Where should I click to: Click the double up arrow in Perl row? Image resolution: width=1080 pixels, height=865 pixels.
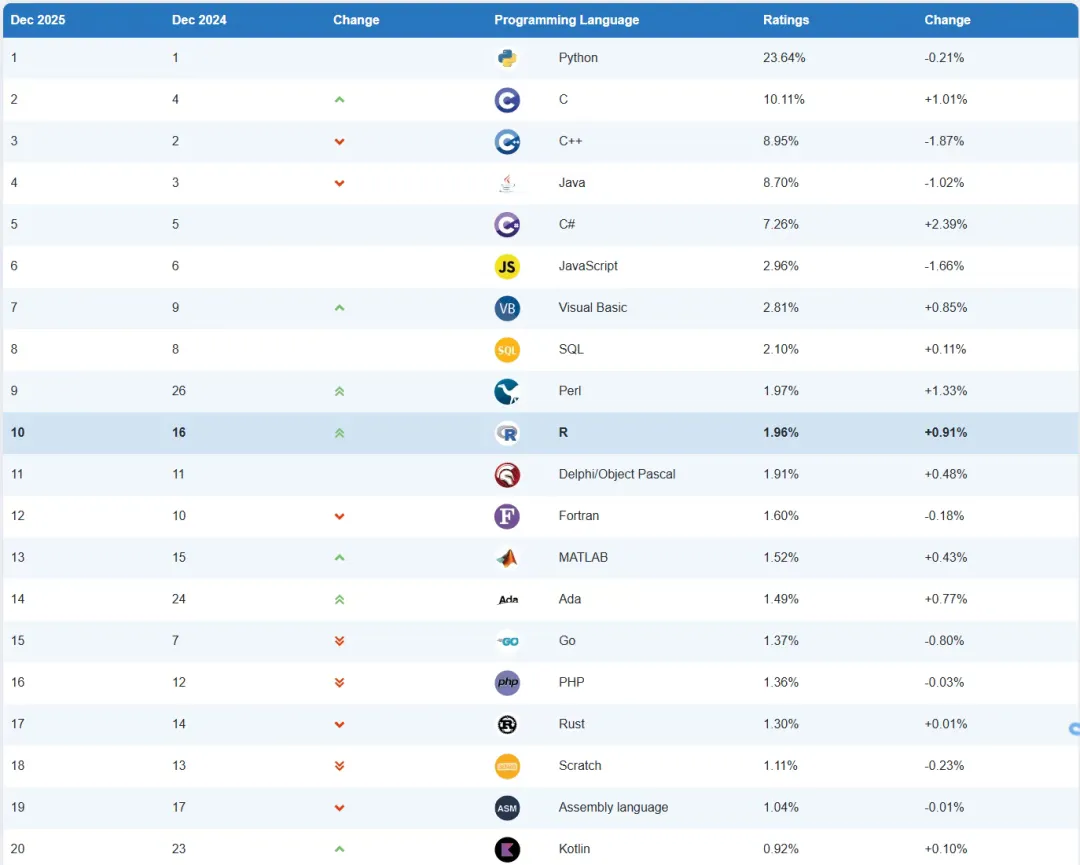click(339, 391)
